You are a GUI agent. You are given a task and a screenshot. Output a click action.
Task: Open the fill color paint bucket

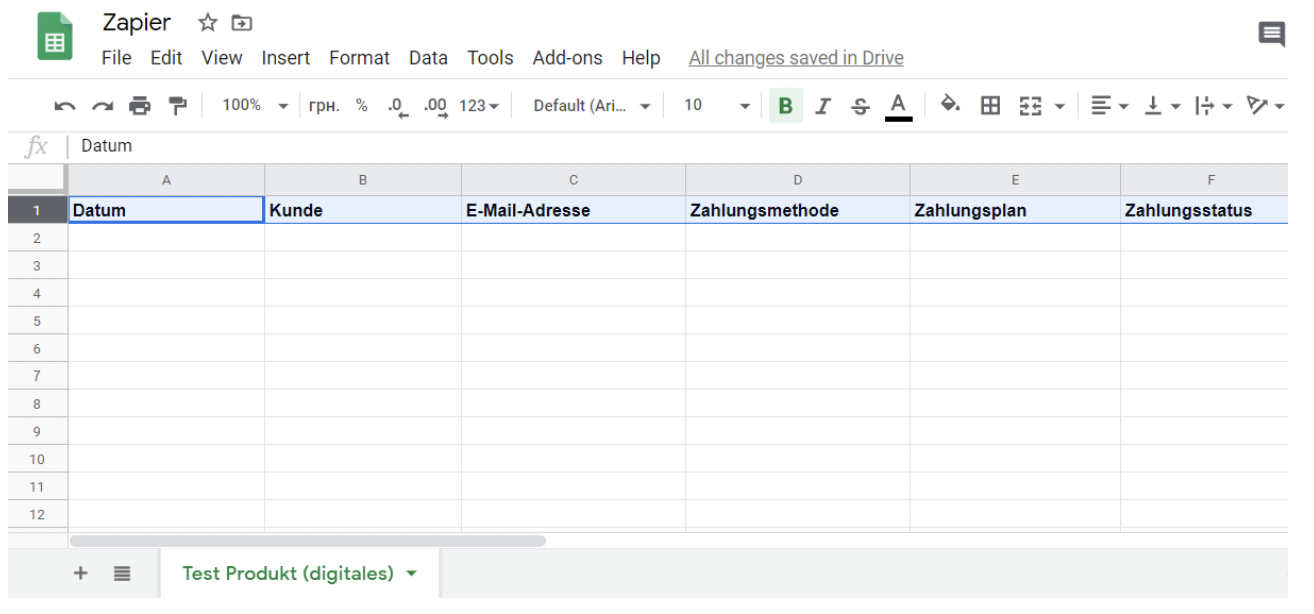pyautogui.click(x=950, y=106)
